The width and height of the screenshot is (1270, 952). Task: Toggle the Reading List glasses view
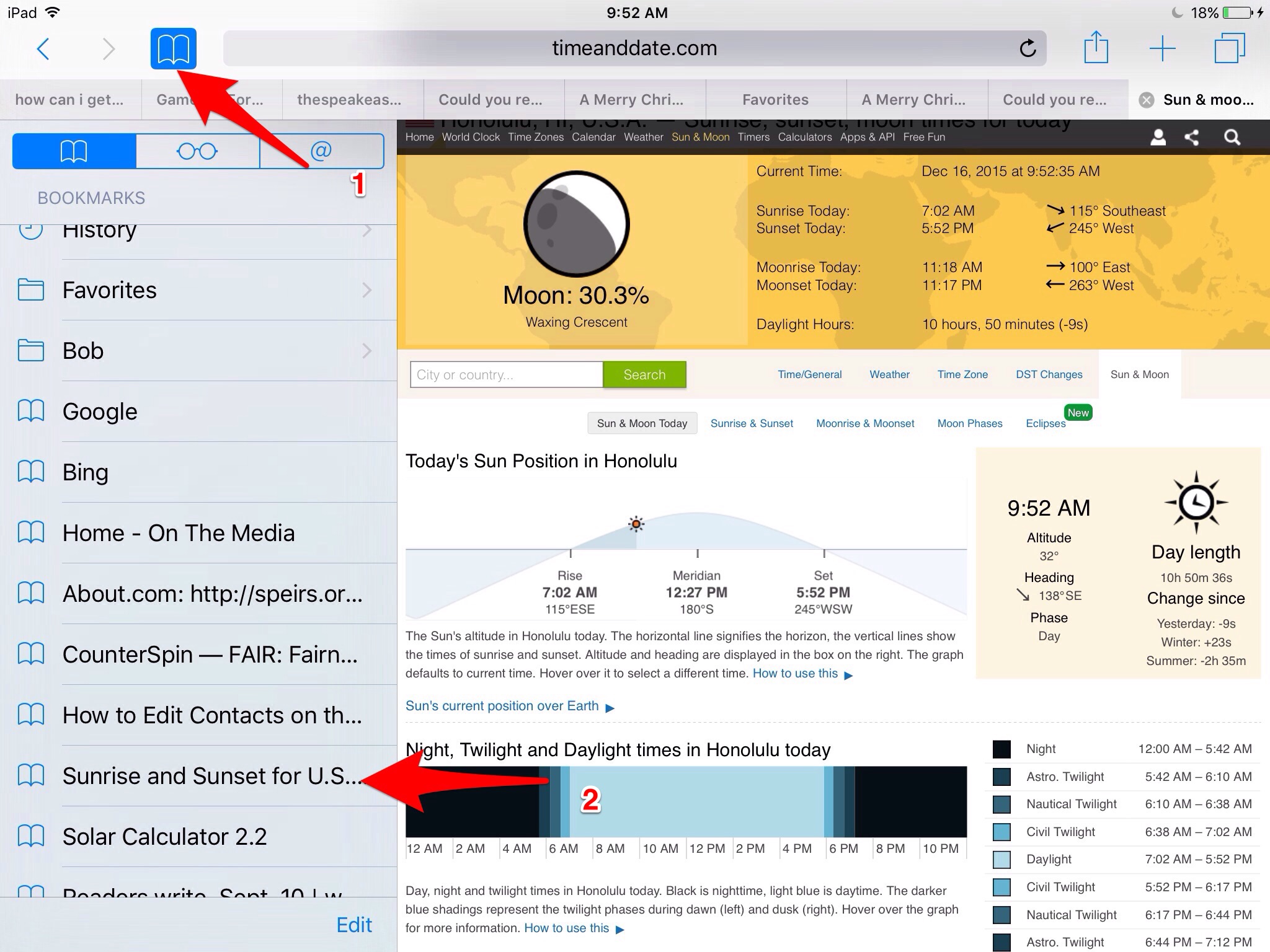pyautogui.click(x=197, y=150)
